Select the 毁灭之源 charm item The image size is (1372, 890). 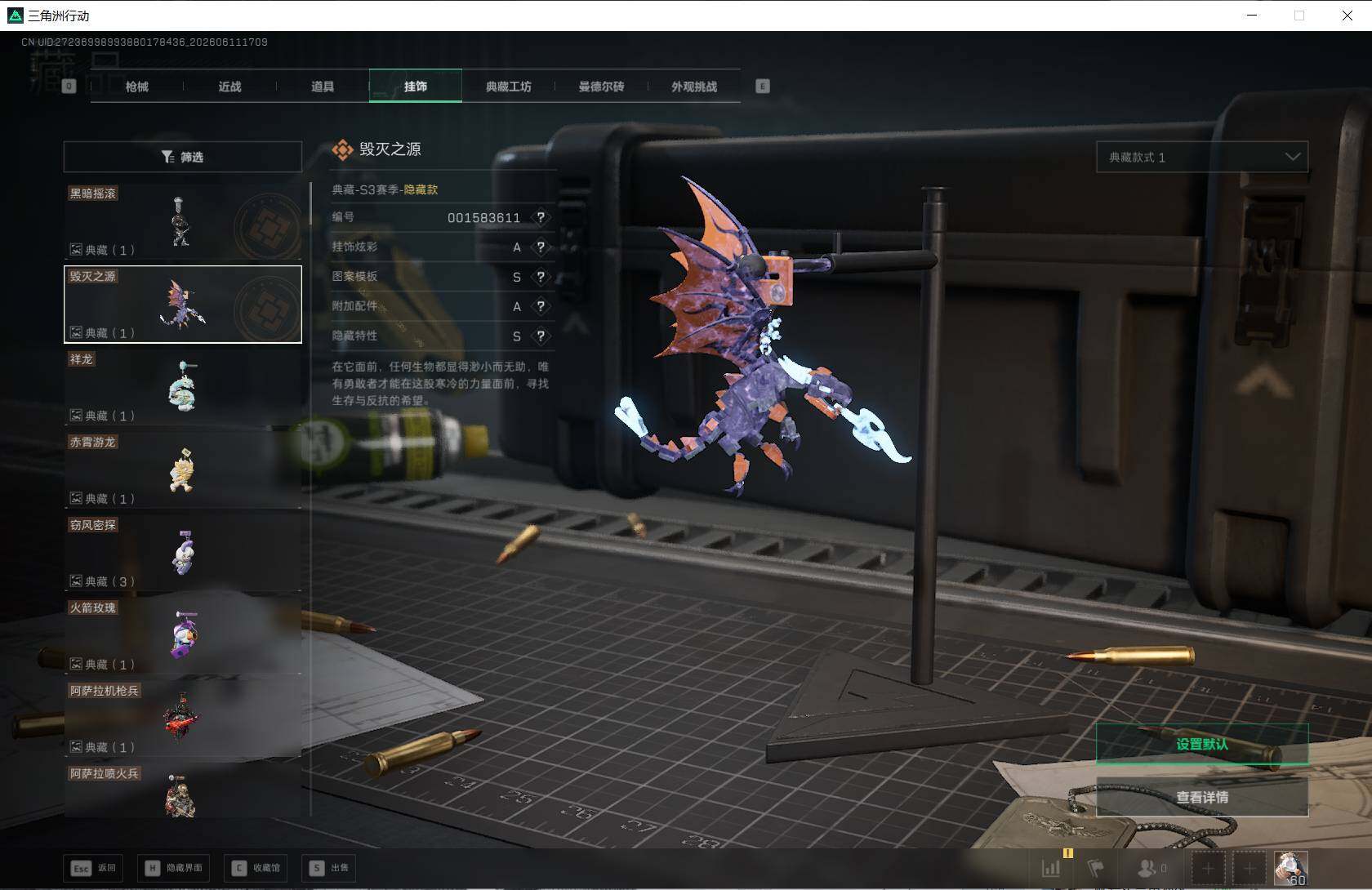click(183, 304)
